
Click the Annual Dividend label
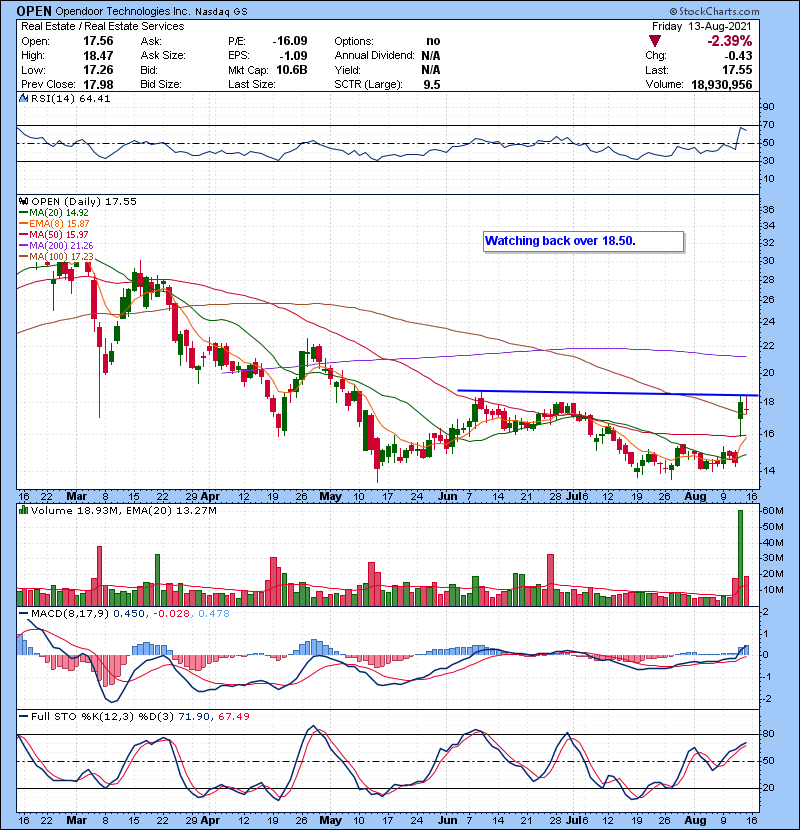tap(374, 56)
